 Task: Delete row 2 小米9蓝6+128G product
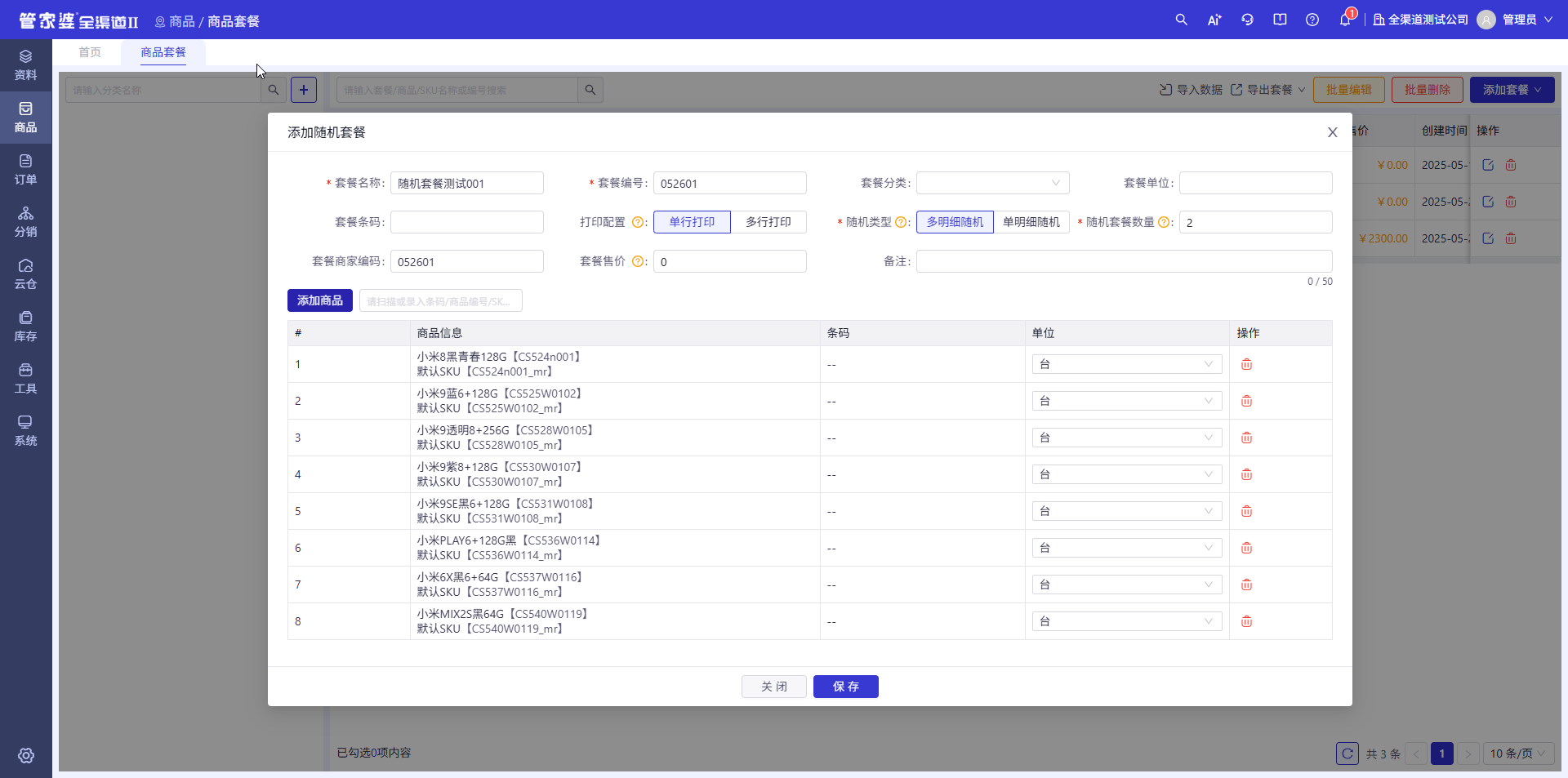1246,401
